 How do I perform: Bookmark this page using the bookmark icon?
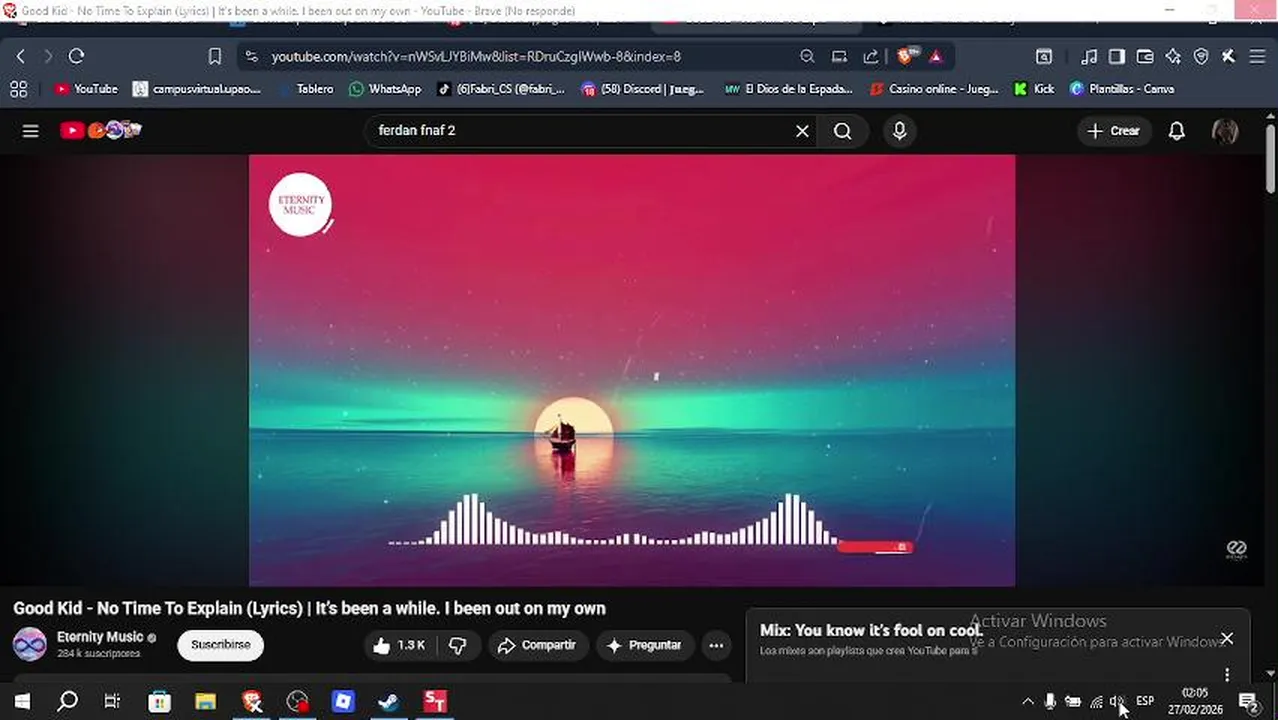tap(214, 57)
